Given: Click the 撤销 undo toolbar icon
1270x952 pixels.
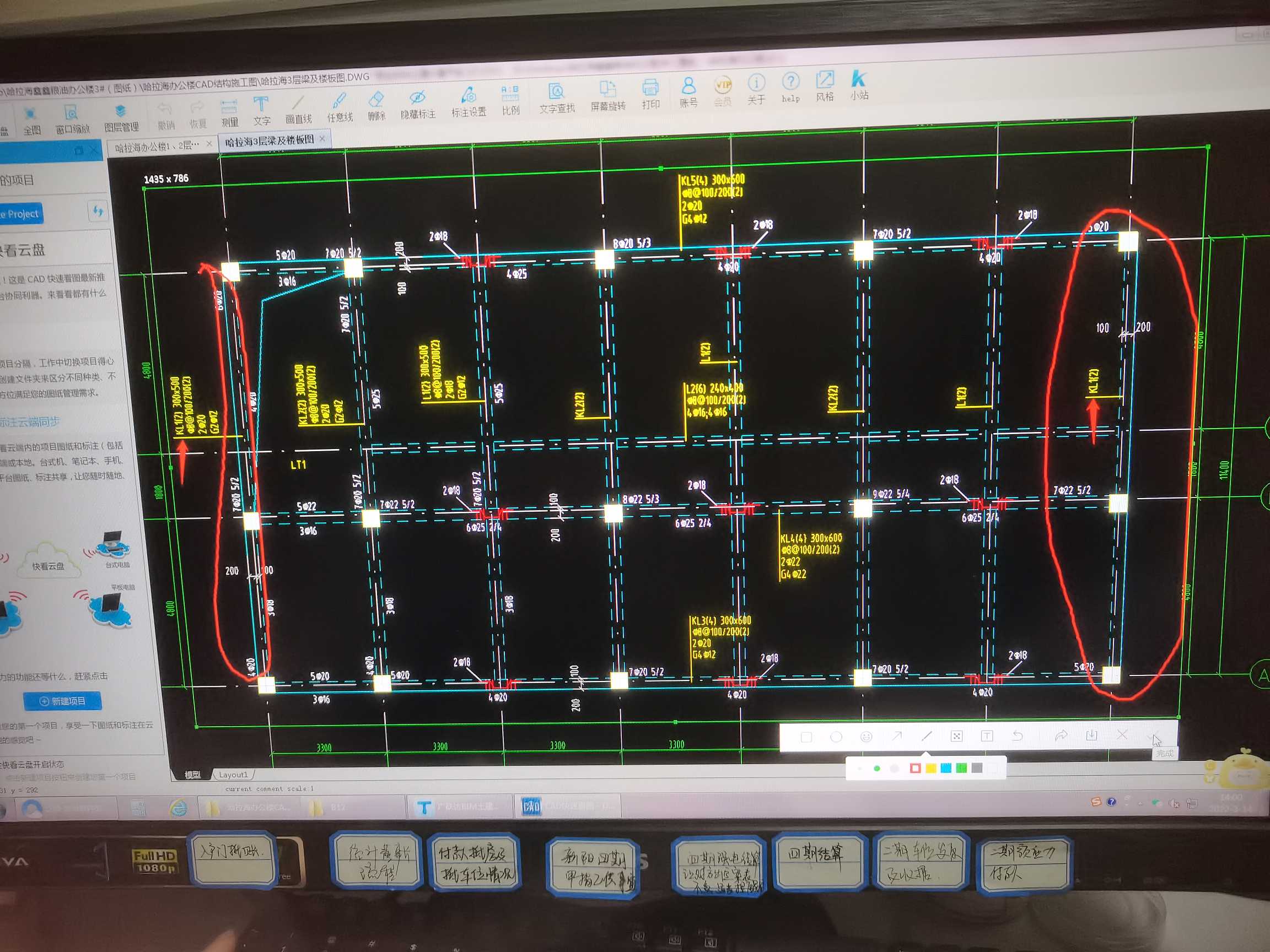Looking at the screenshot, I should [166, 115].
